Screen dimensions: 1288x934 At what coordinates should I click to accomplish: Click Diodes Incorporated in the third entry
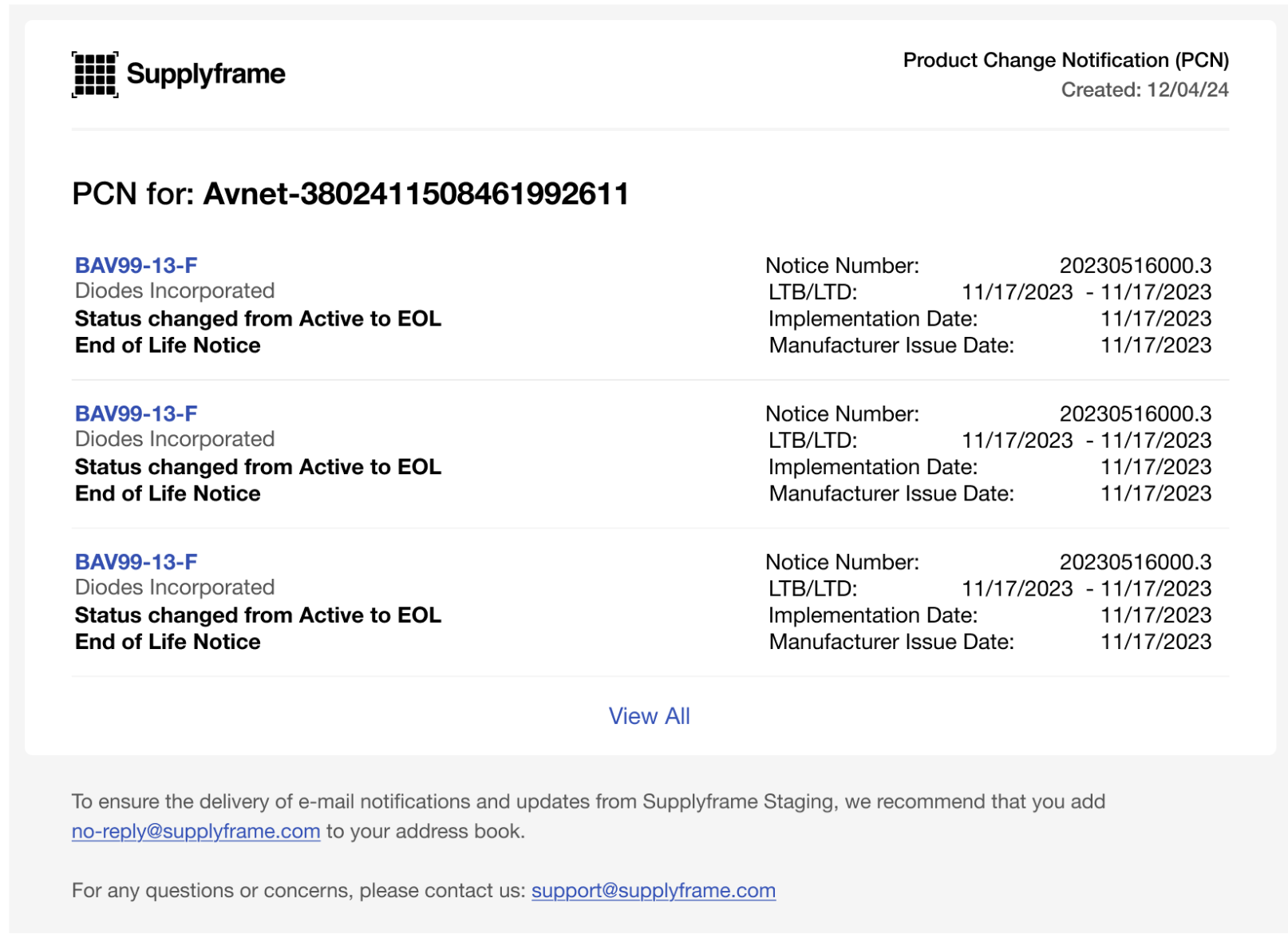coord(175,588)
